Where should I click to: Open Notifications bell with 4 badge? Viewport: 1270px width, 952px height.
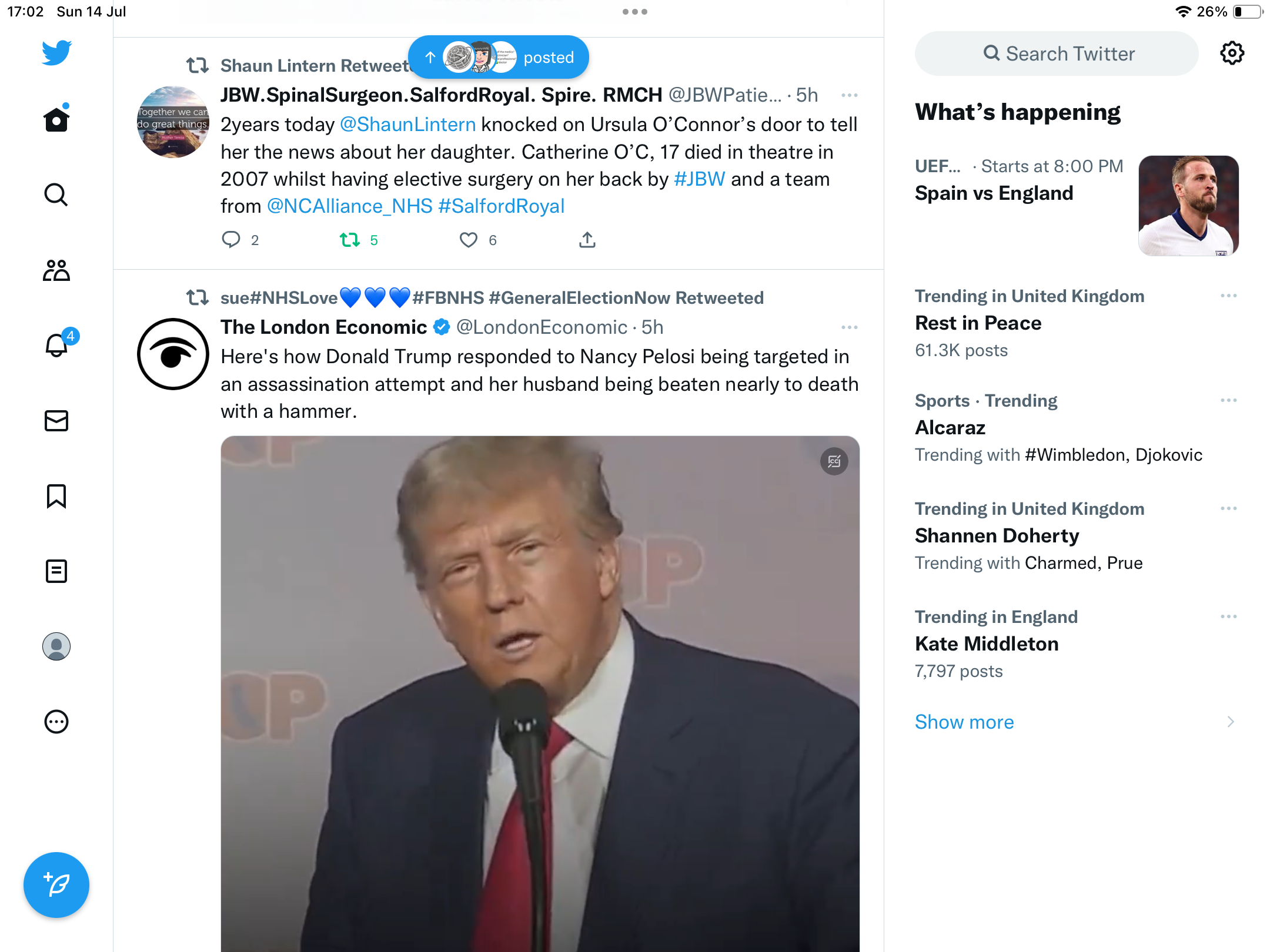pos(56,346)
